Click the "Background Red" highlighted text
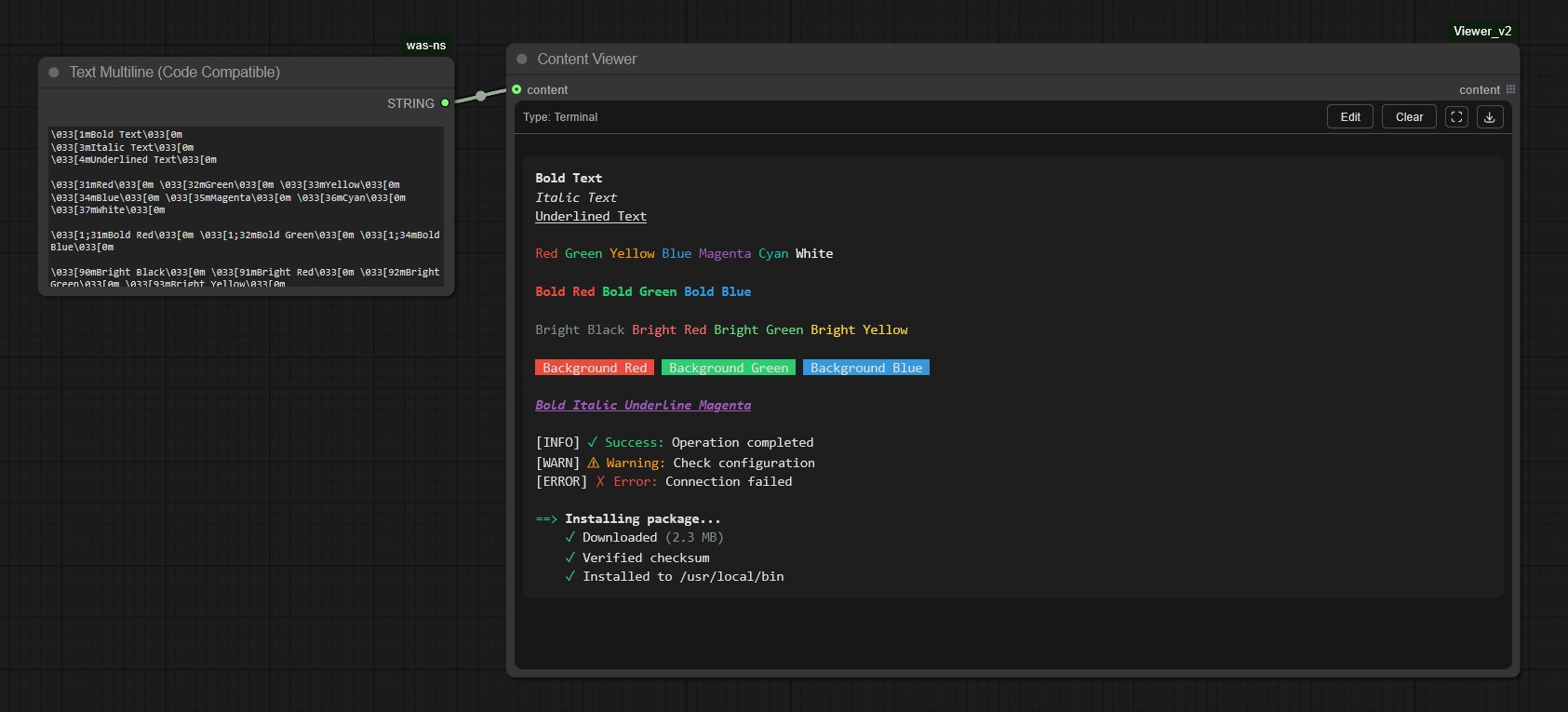 coord(595,368)
